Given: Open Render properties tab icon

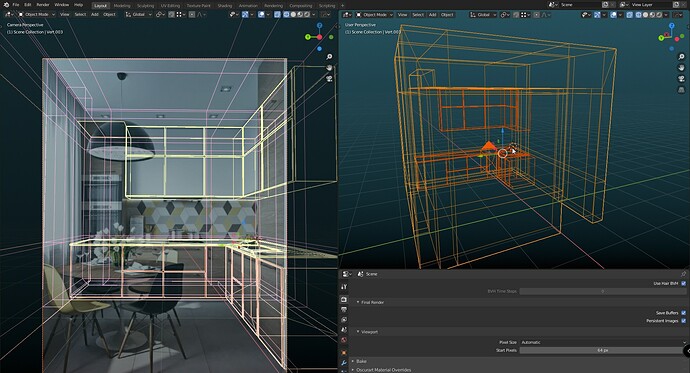Looking at the screenshot, I should (x=344, y=300).
